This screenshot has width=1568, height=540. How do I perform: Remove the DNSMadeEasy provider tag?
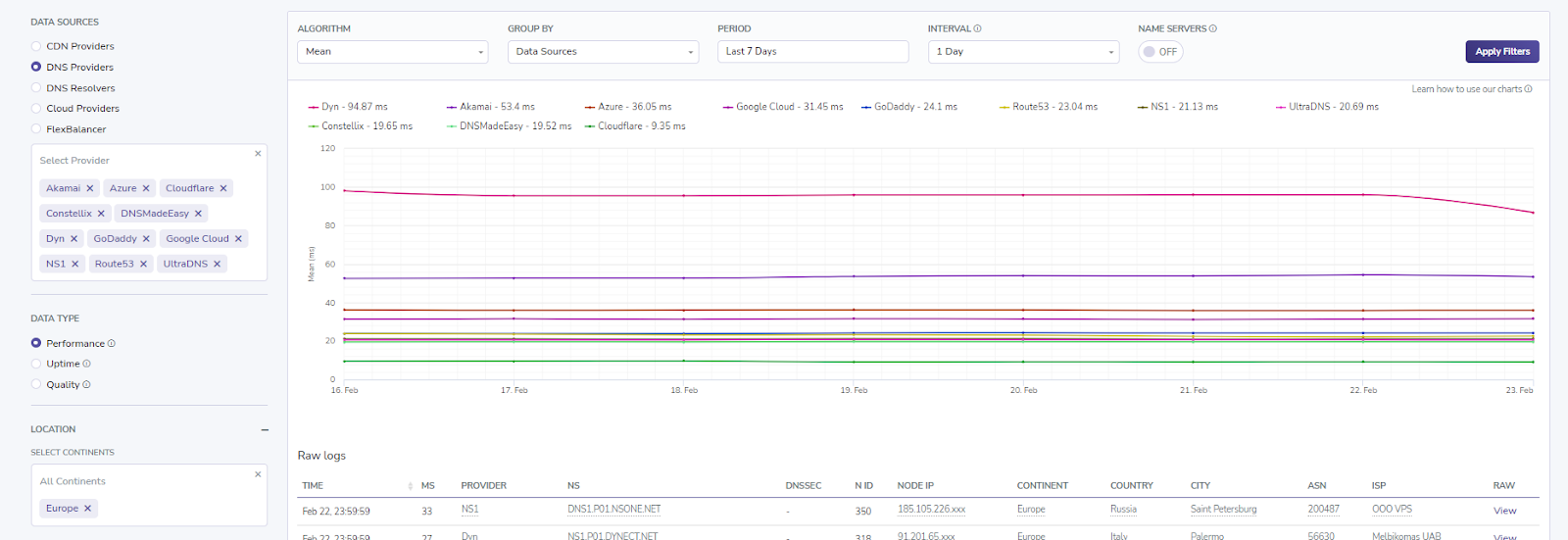tap(198, 214)
